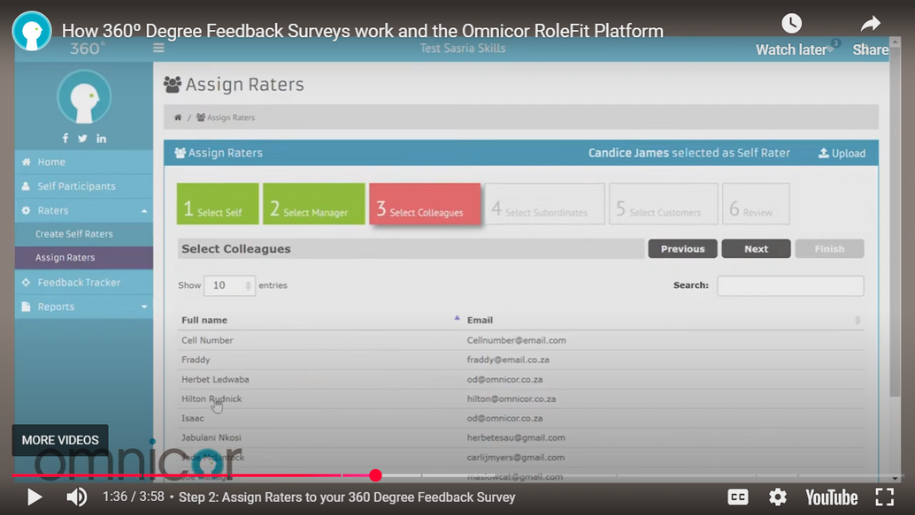The image size is (915, 515).
Task: Click the Search input field
Action: (x=790, y=286)
